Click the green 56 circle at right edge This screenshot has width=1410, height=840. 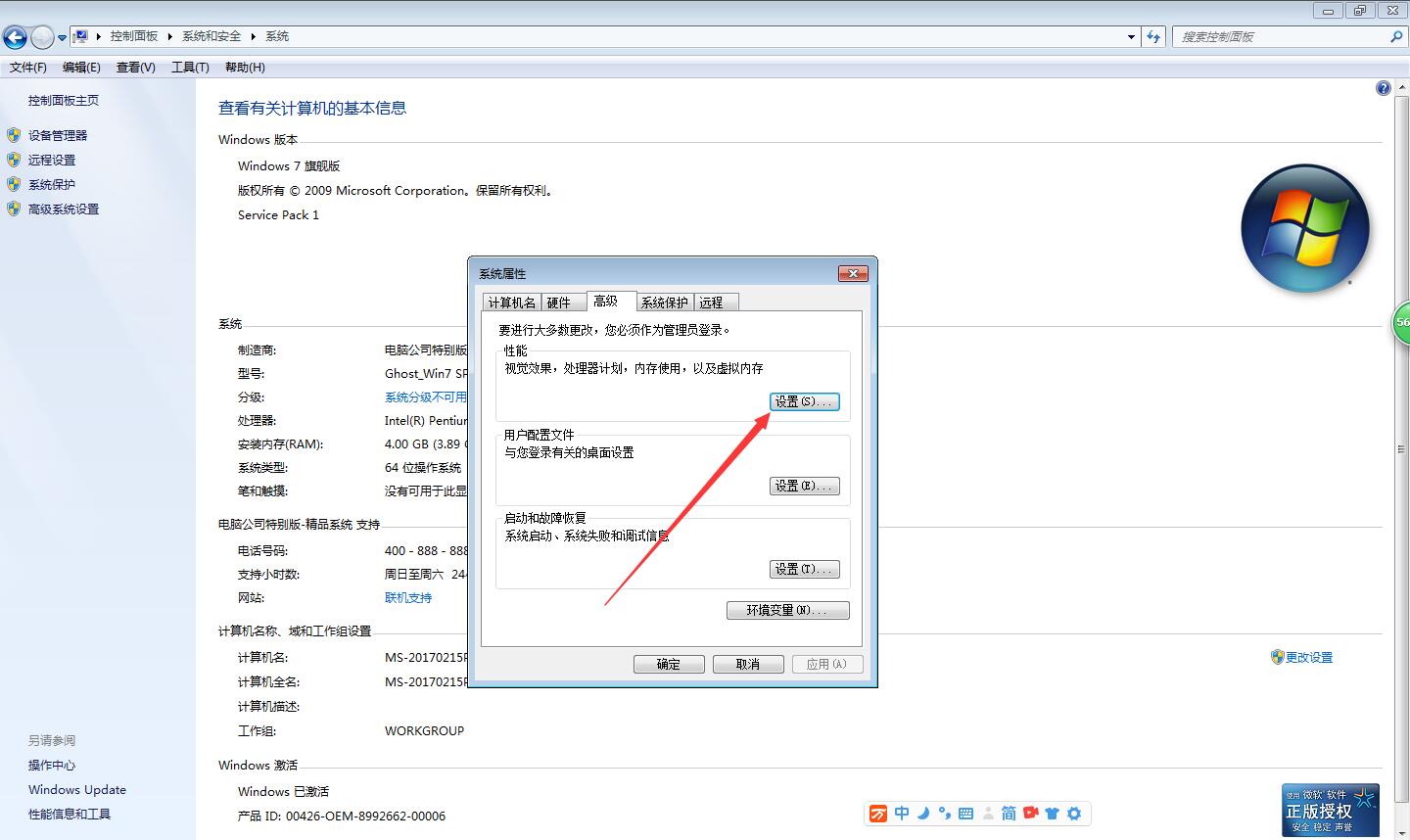[1401, 323]
